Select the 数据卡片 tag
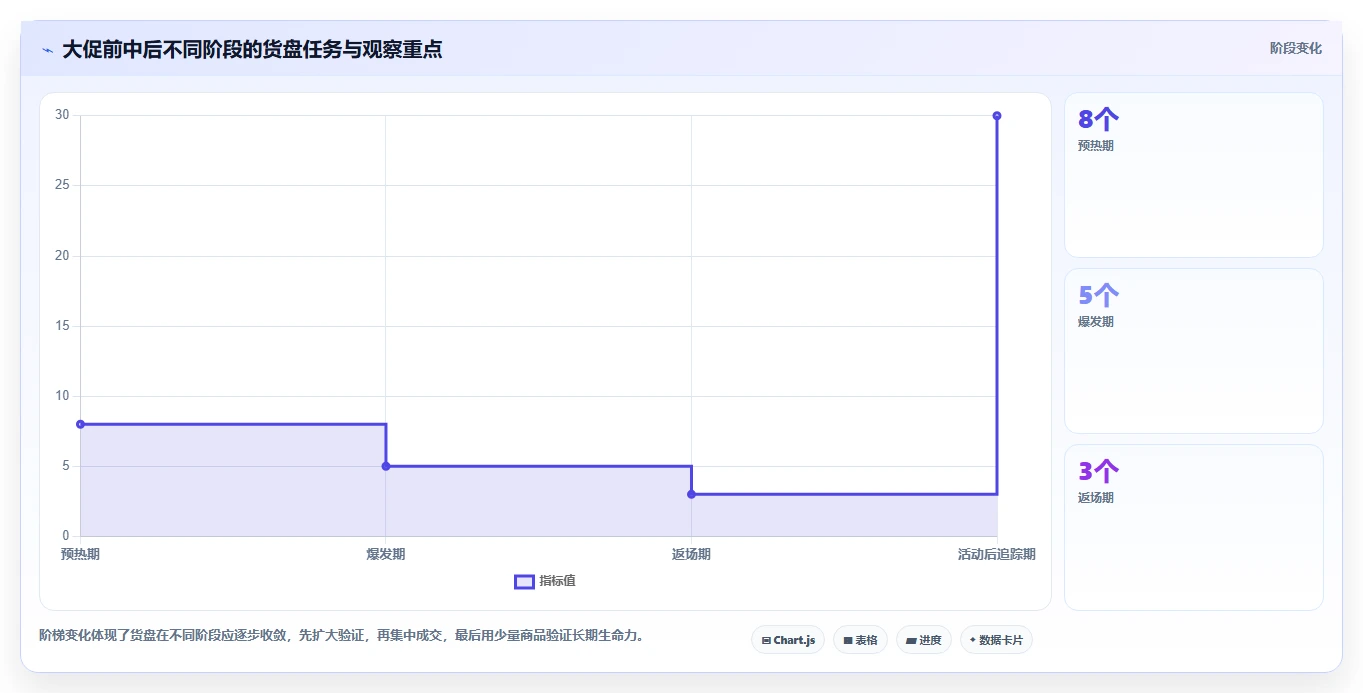 click(996, 640)
